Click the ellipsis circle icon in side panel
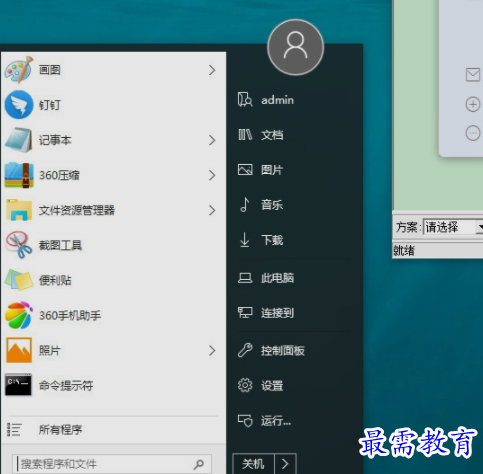The width and height of the screenshot is (483, 474). (473, 133)
